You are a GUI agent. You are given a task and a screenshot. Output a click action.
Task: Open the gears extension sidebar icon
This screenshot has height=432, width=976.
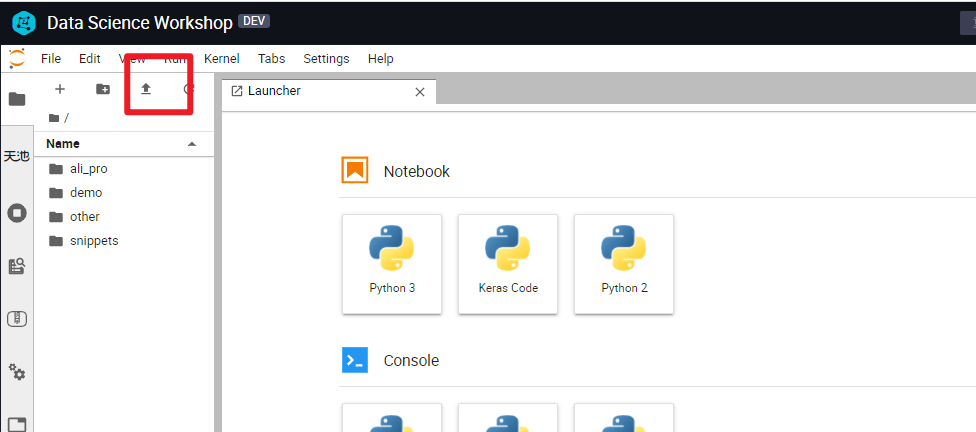click(x=17, y=372)
